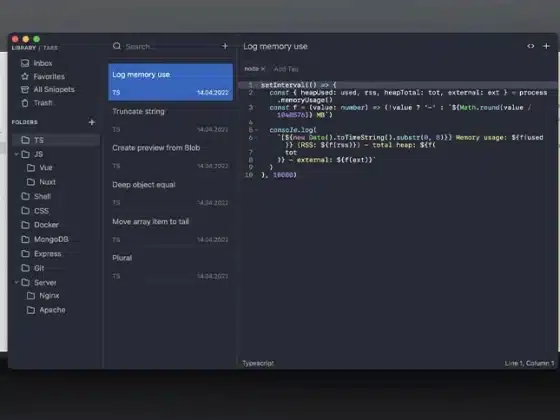Click the Line 1, Column 1 indicator

click(x=529, y=363)
